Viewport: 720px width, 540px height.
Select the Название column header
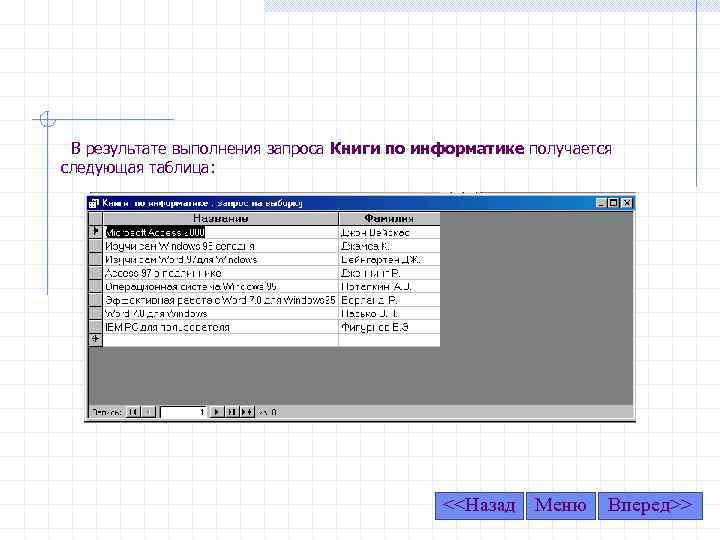click(x=221, y=219)
